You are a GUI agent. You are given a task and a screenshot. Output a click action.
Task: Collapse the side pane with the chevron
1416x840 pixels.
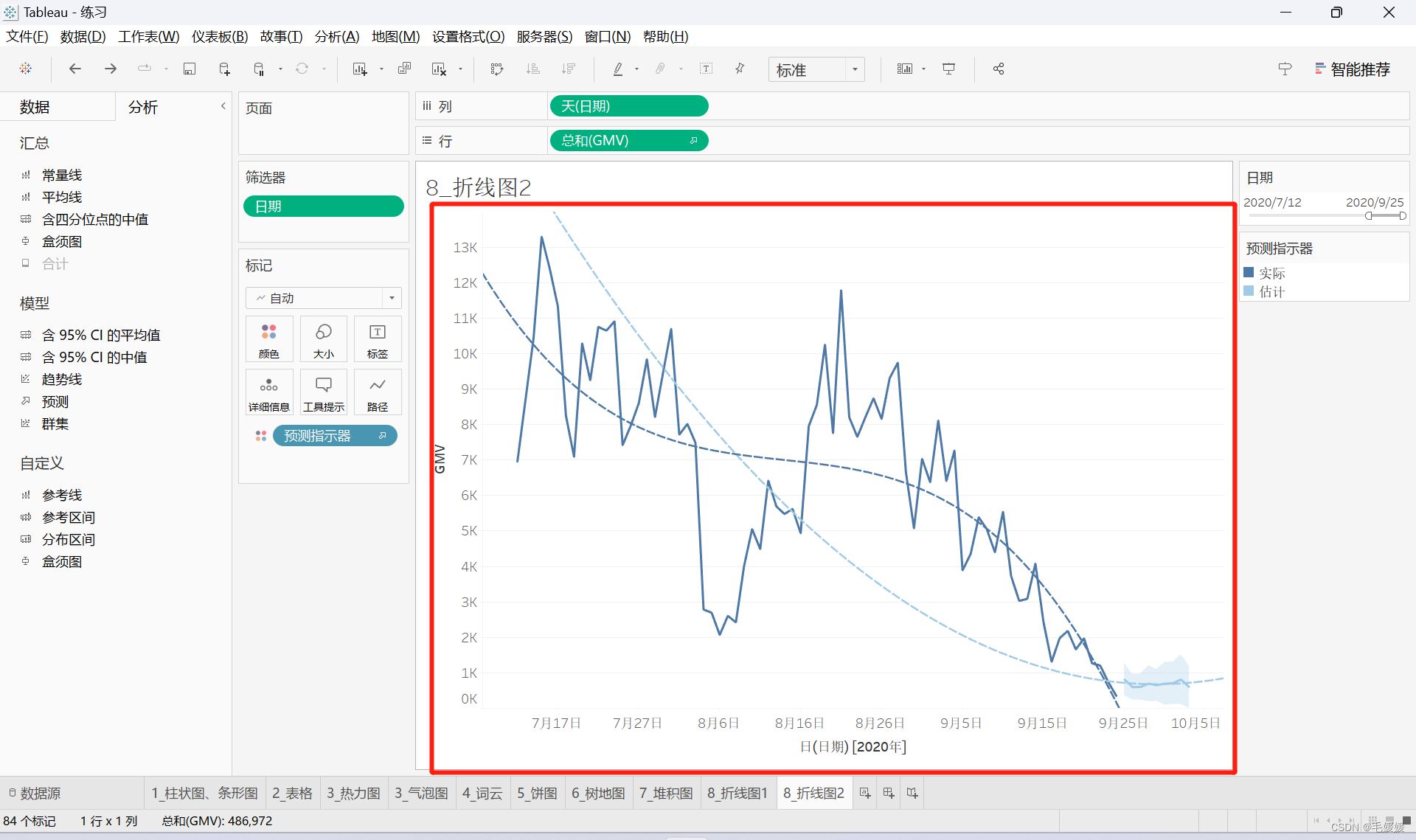click(x=223, y=106)
